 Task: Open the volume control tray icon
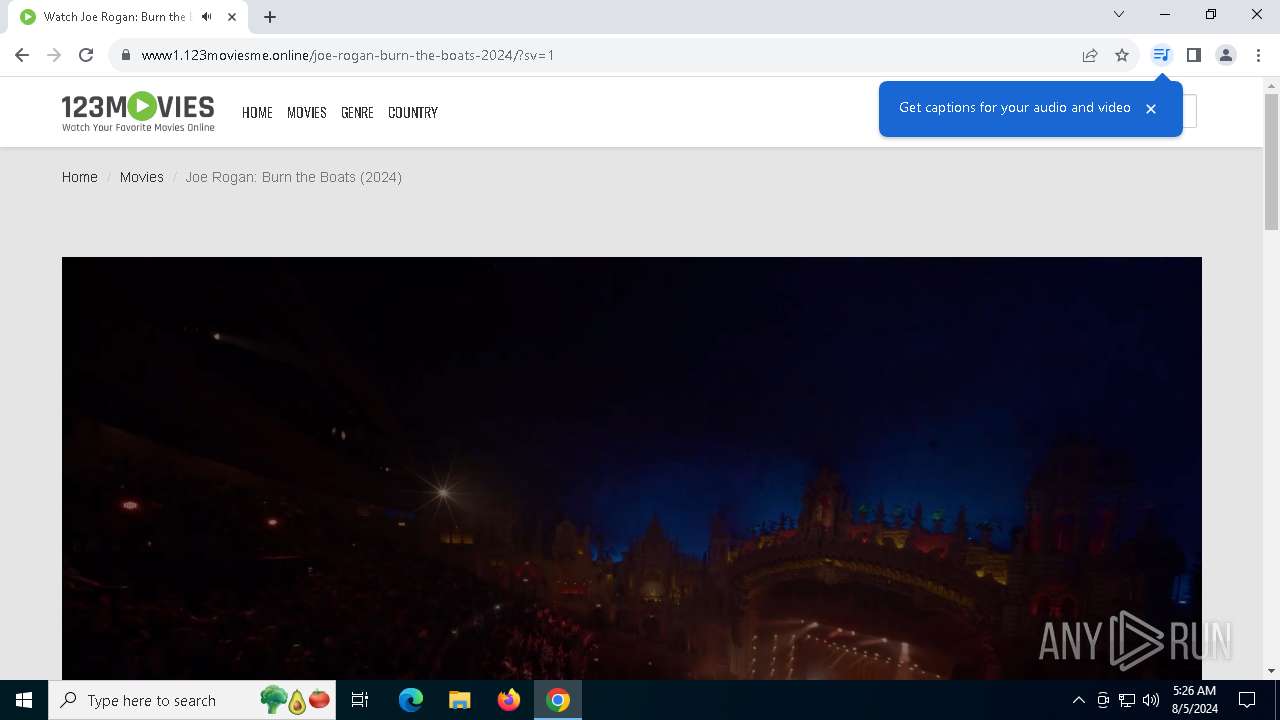point(1151,700)
